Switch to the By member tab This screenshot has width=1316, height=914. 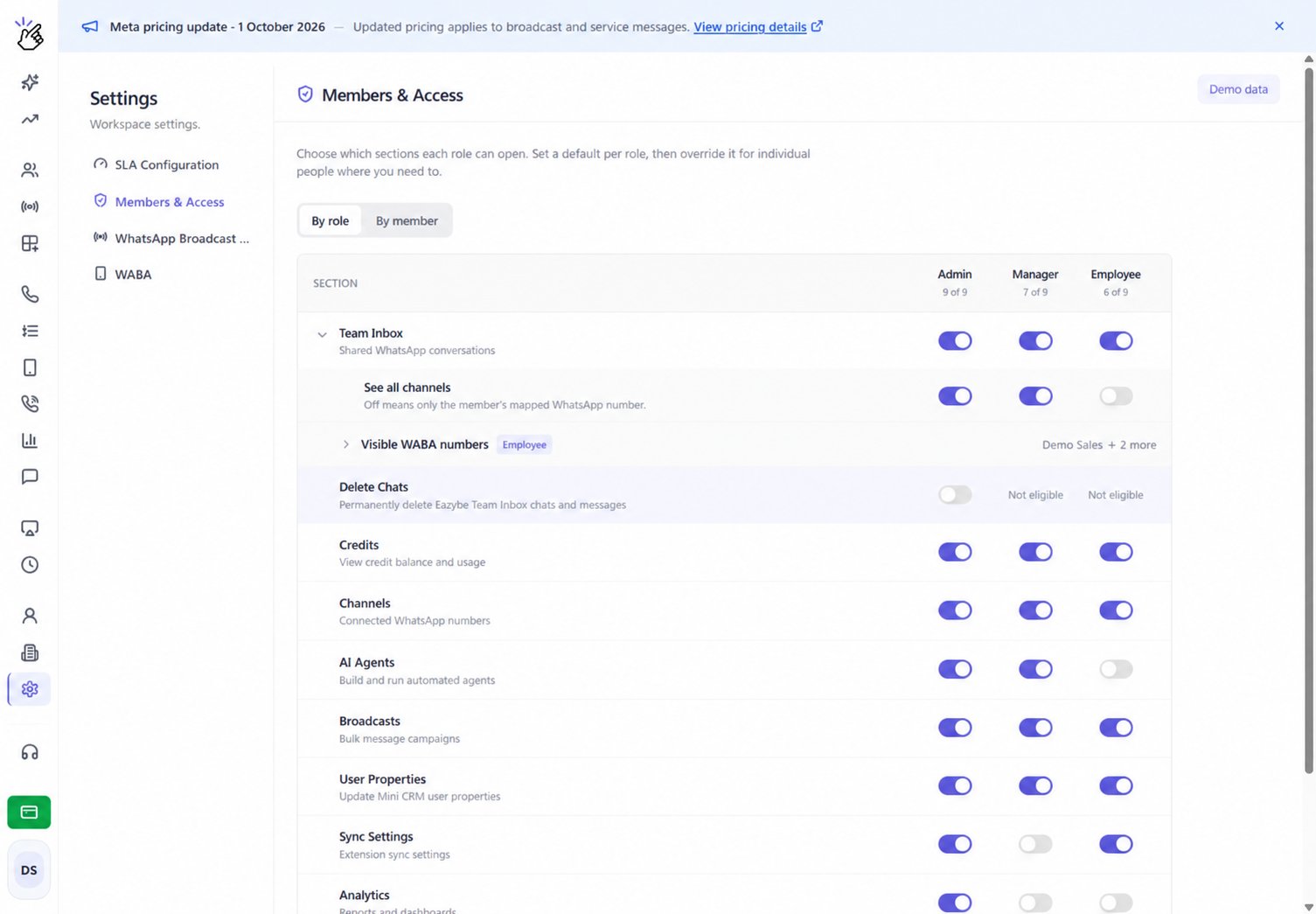tap(407, 221)
